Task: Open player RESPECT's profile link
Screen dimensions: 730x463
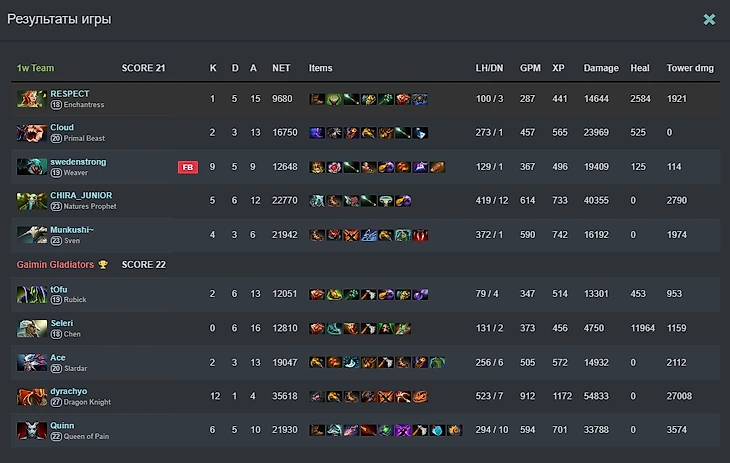Action: pyautogui.click(x=70, y=94)
